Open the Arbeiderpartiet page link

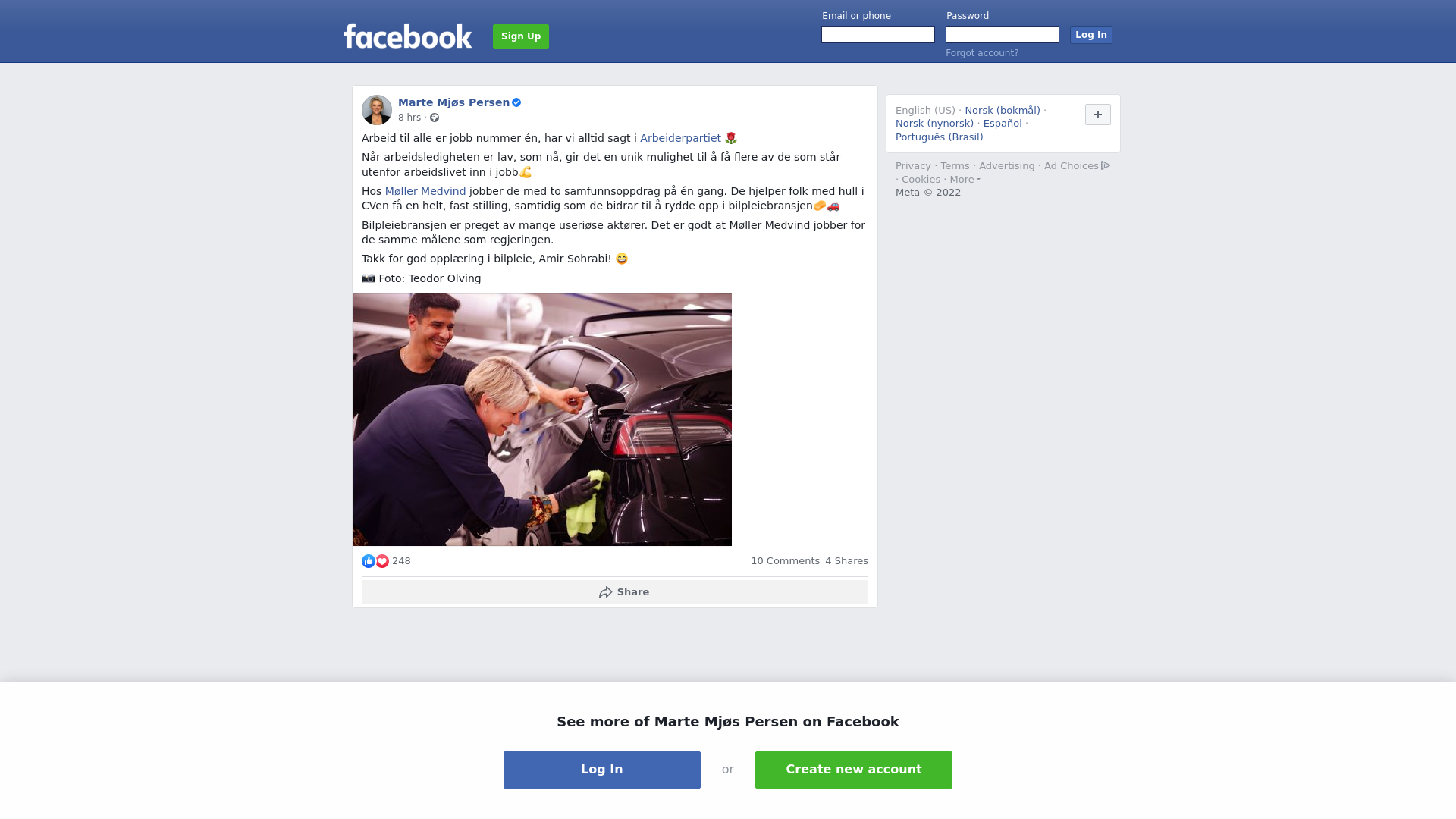point(680,138)
